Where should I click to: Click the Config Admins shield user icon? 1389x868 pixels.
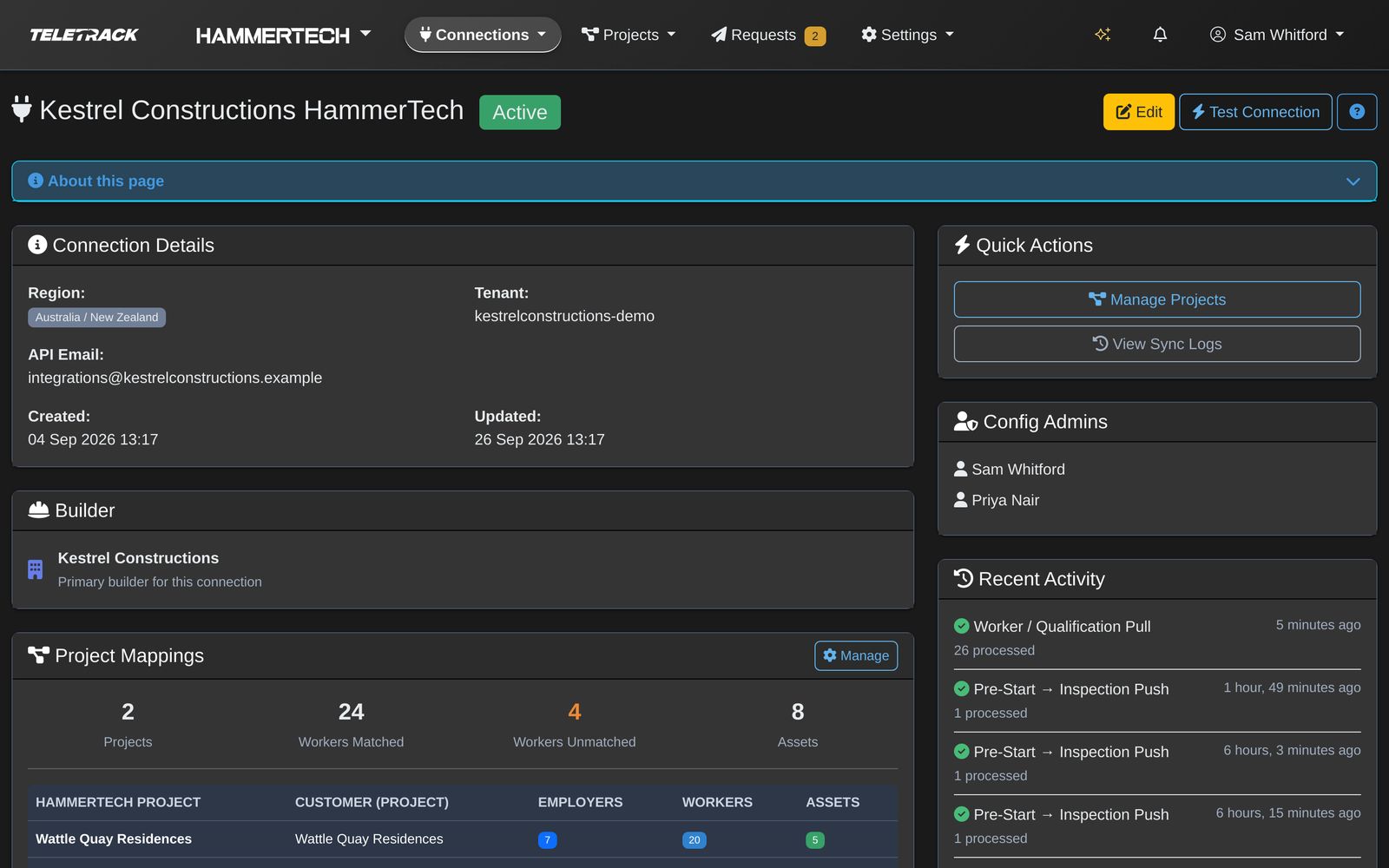[x=965, y=421]
